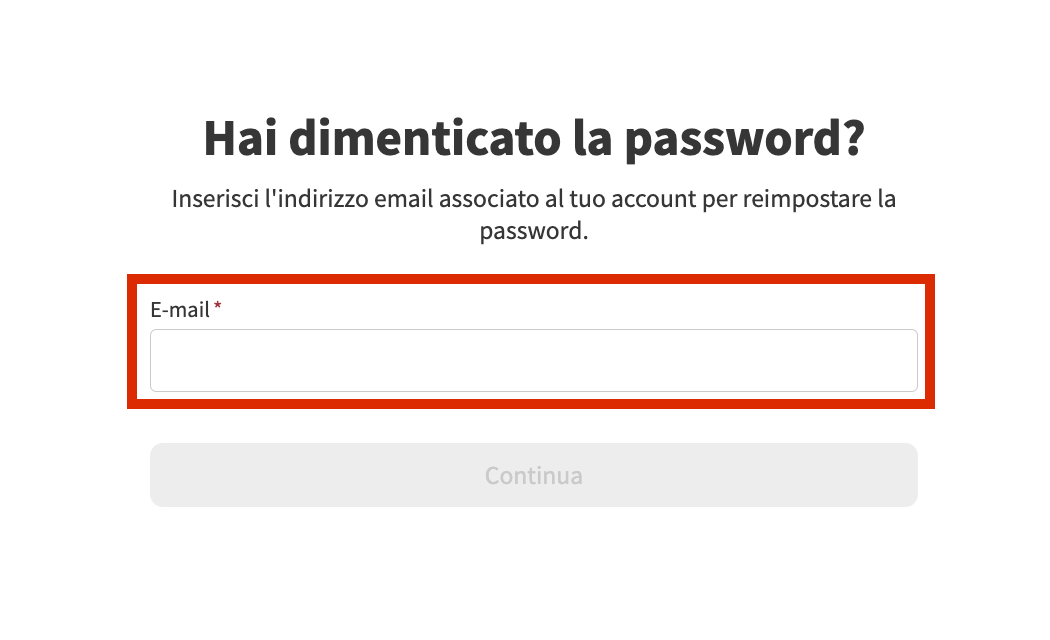Click the red required asterisk
Image resolution: width=1050 pixels, height=640 pixels.
[218, 308]
